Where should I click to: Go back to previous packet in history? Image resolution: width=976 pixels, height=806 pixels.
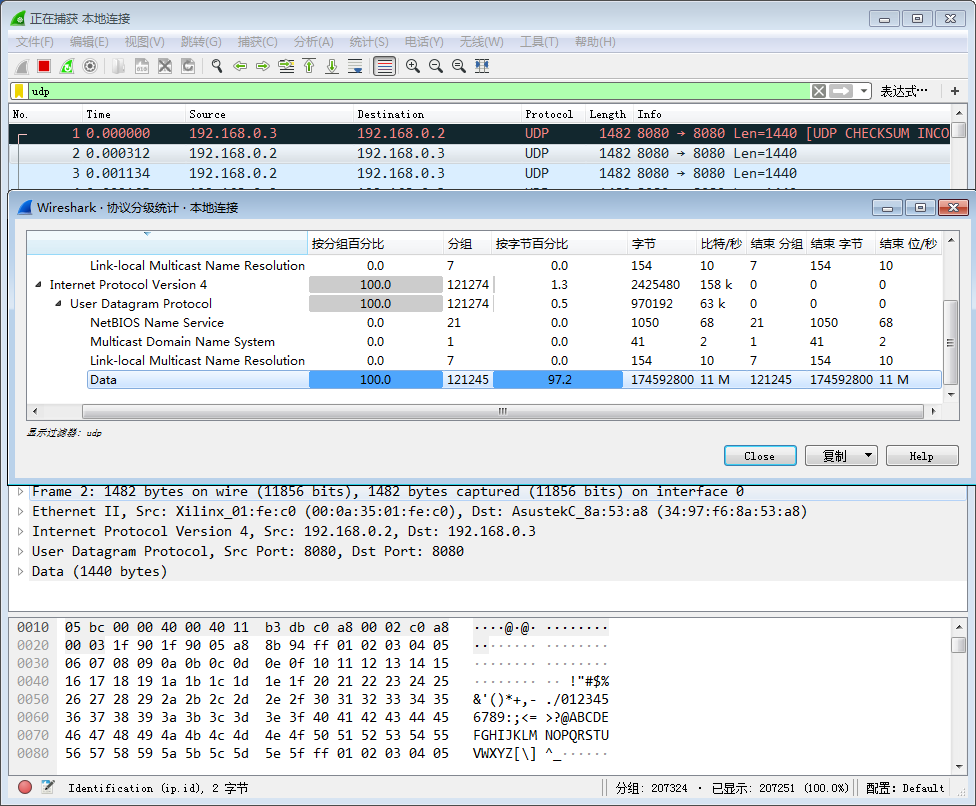point(240,66)
